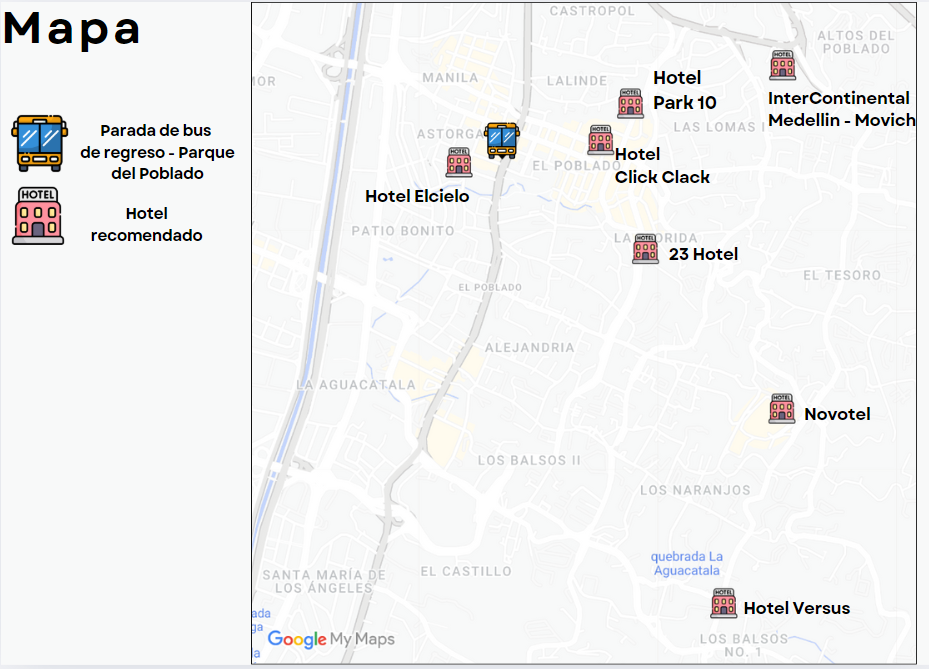
Task: Click the "InterContinental Medellin - Movich" label
Action: click(842, 109)
